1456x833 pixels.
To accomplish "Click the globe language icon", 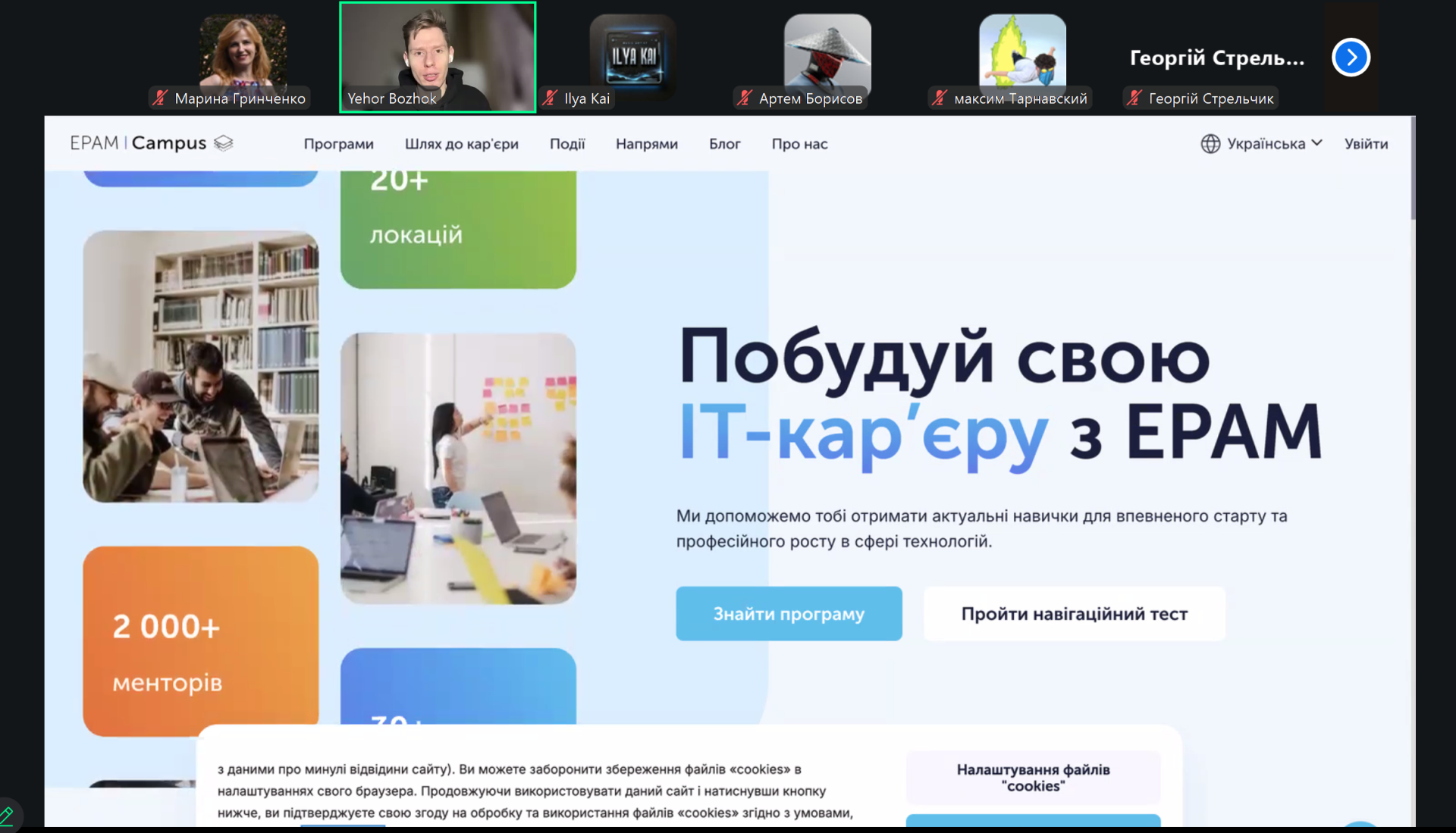I will coord(1210,143).
